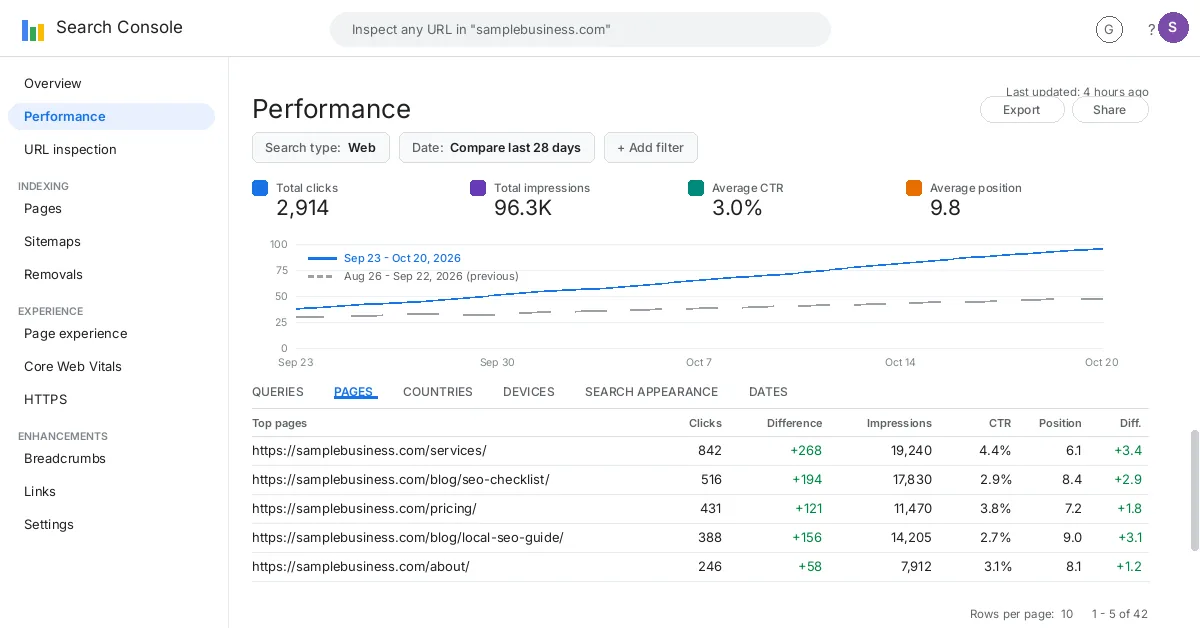Click the 9.0 position cell
The width and height of the screenshot is (1200, 628).
pos(1073,538)
